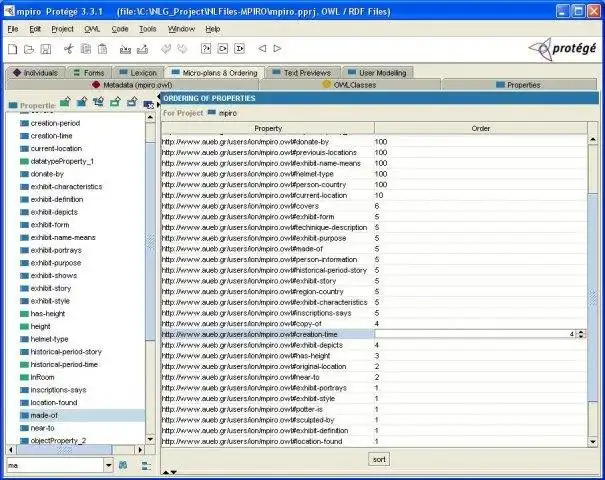Open the Edit menu
This screenshot has width=605, height=480.
point(35,29)
